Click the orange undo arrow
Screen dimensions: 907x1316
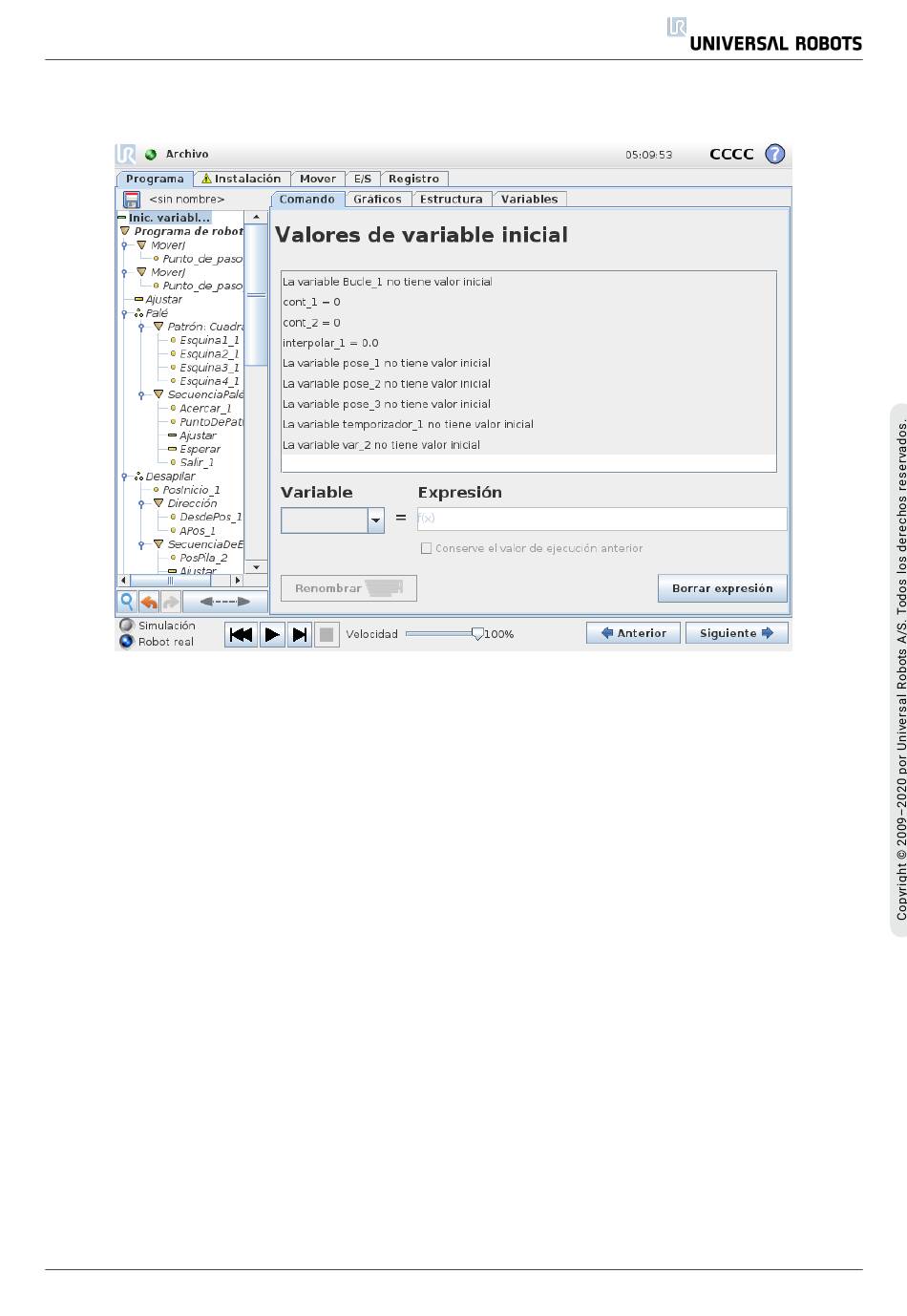pos(148,602)
